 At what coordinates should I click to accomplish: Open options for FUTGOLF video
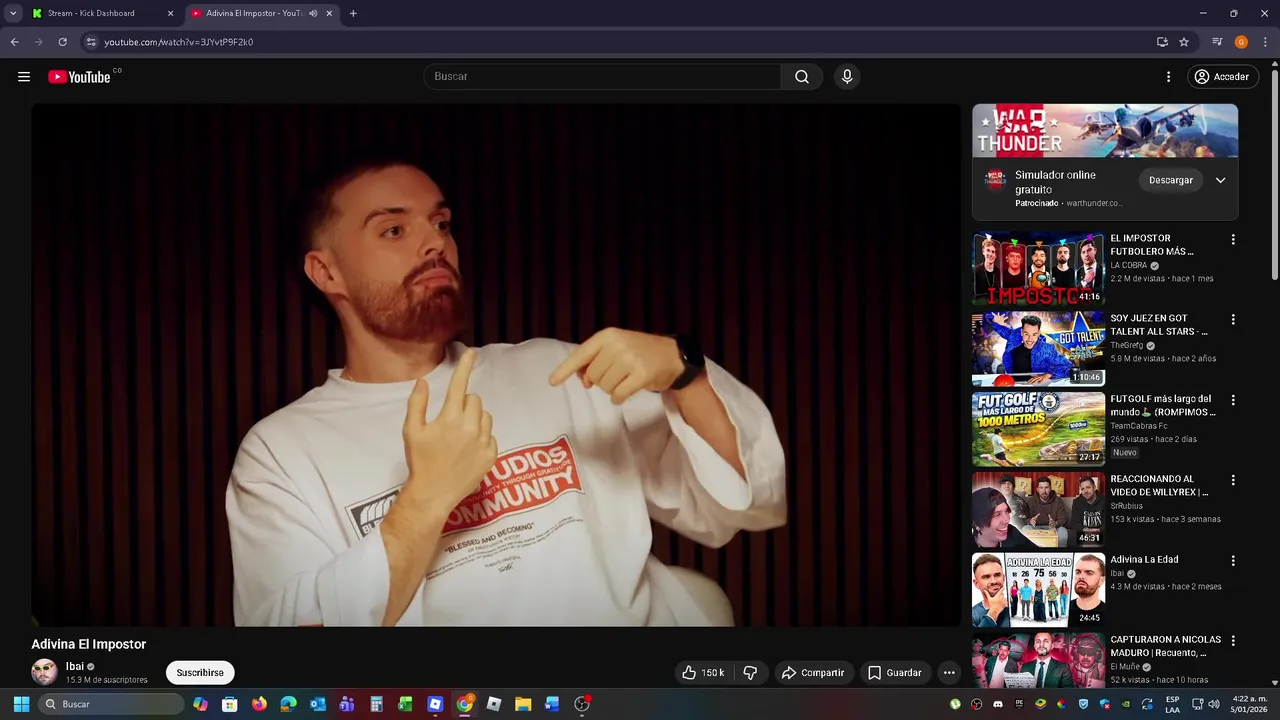1233,400
